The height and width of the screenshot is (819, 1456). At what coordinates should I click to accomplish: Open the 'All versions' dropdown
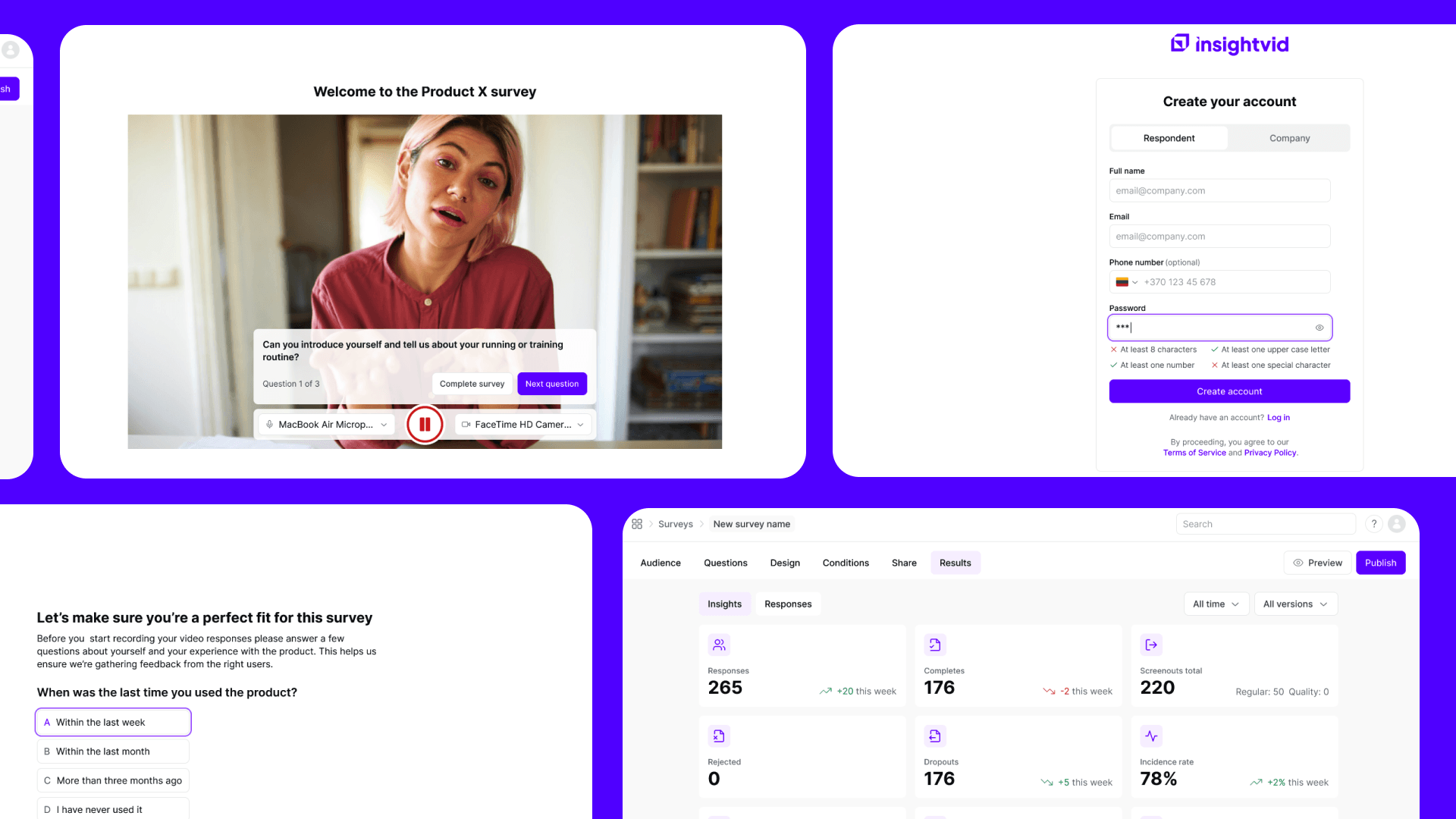pyautogui.click(x=1295, y=604)
